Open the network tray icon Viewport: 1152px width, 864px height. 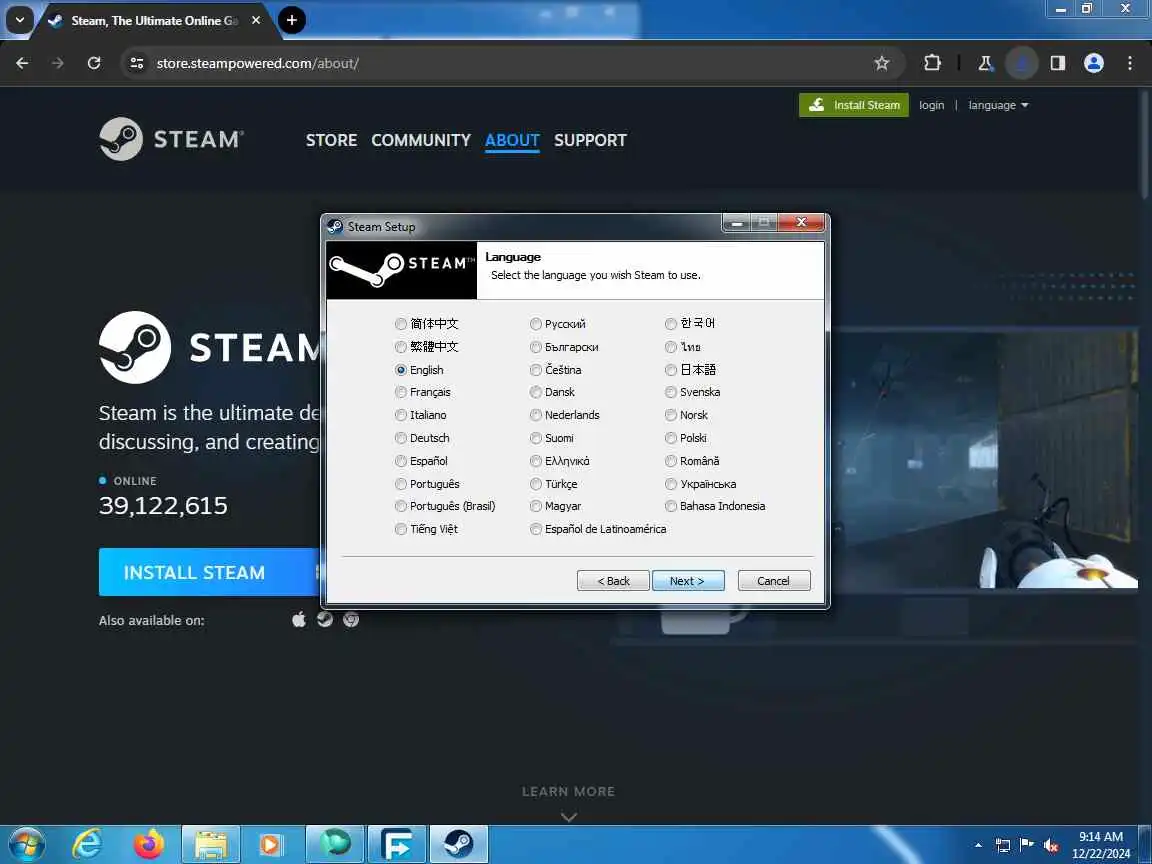click(x=1003, y=845)
